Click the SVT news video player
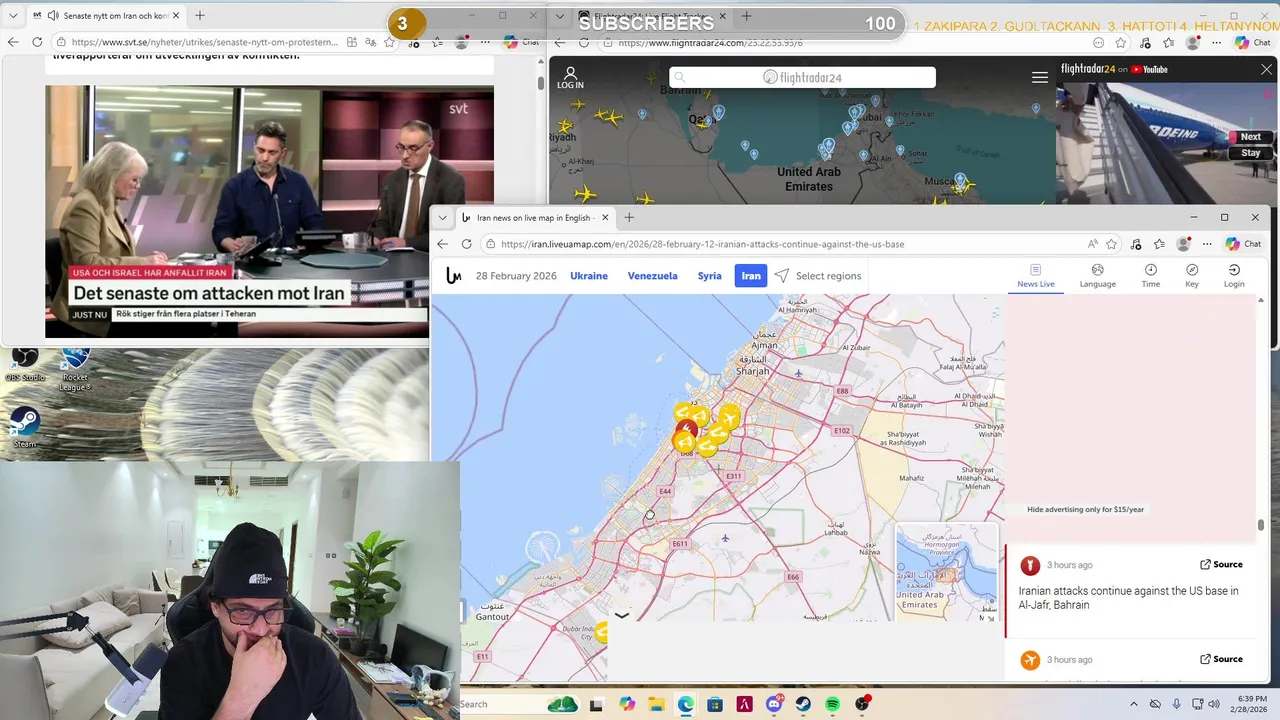This screenshot has width=1280, height=720. click(x=269, y=212)
